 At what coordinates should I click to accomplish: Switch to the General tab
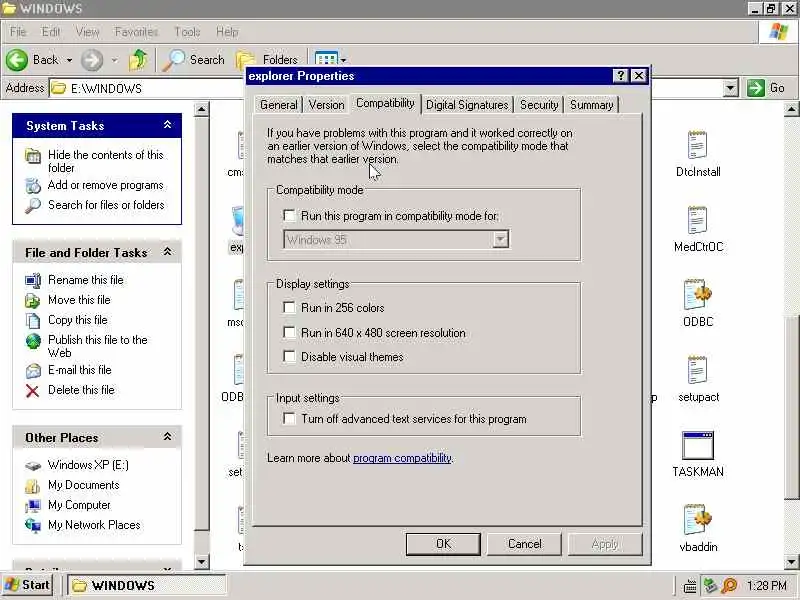(279, 105)
